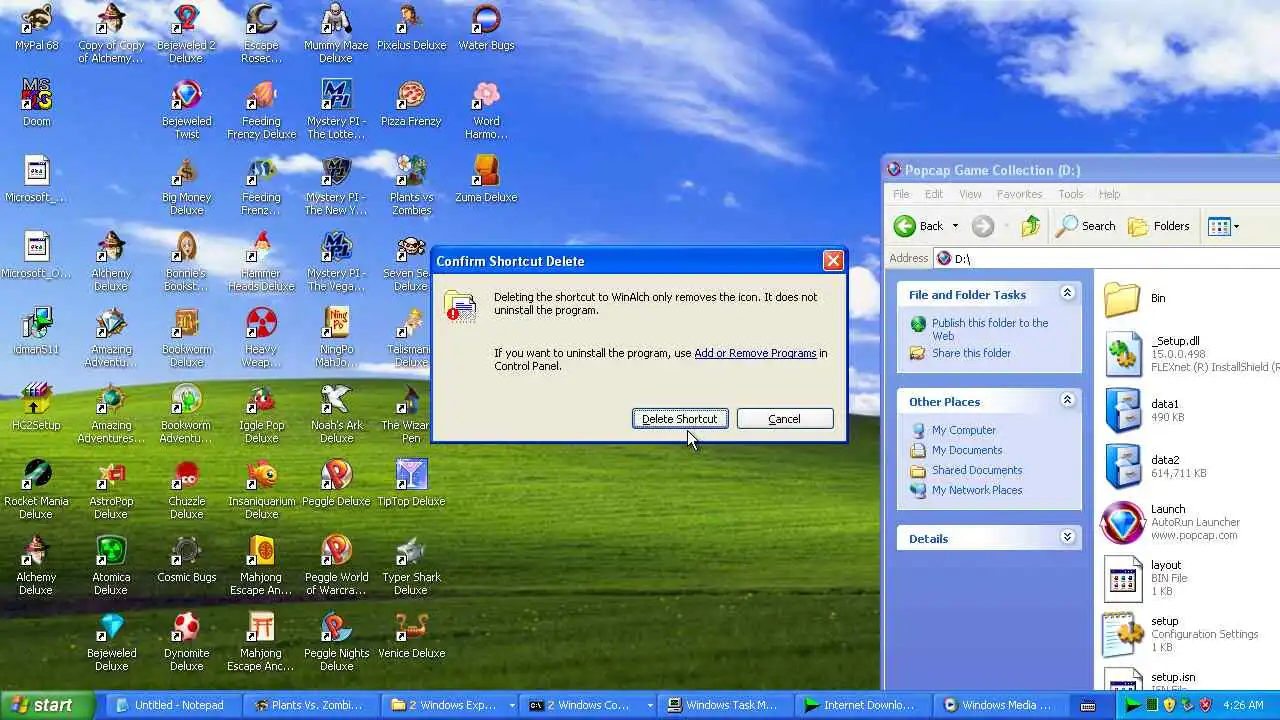Select the Bejeweled 2 Deluxe shortcut
Screen dimensions: 1280x720
(186, 34)
